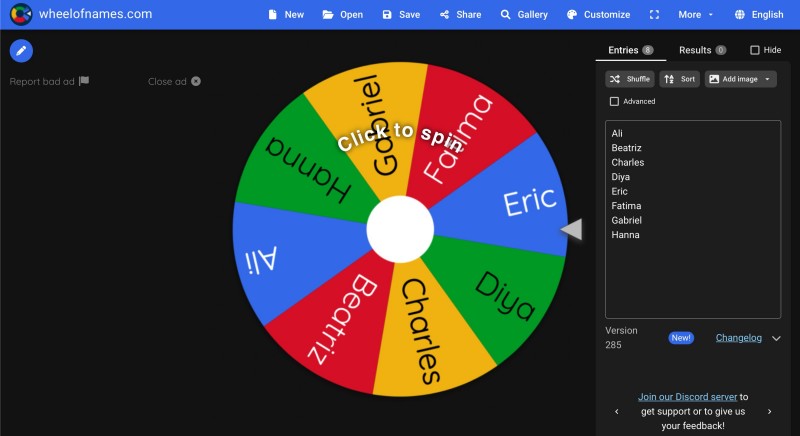This screenshot has height=436, width=800.
Task: Save the current wheel
Action: tap(402, 15)
